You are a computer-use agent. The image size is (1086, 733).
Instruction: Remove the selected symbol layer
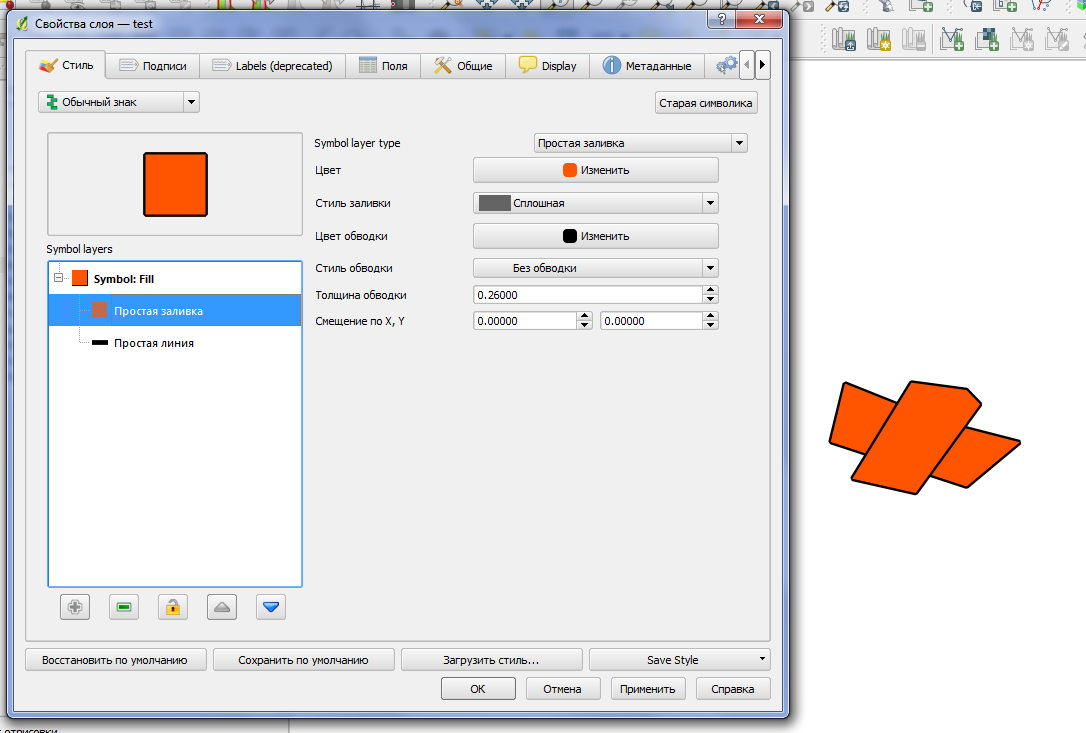(124, 606)
